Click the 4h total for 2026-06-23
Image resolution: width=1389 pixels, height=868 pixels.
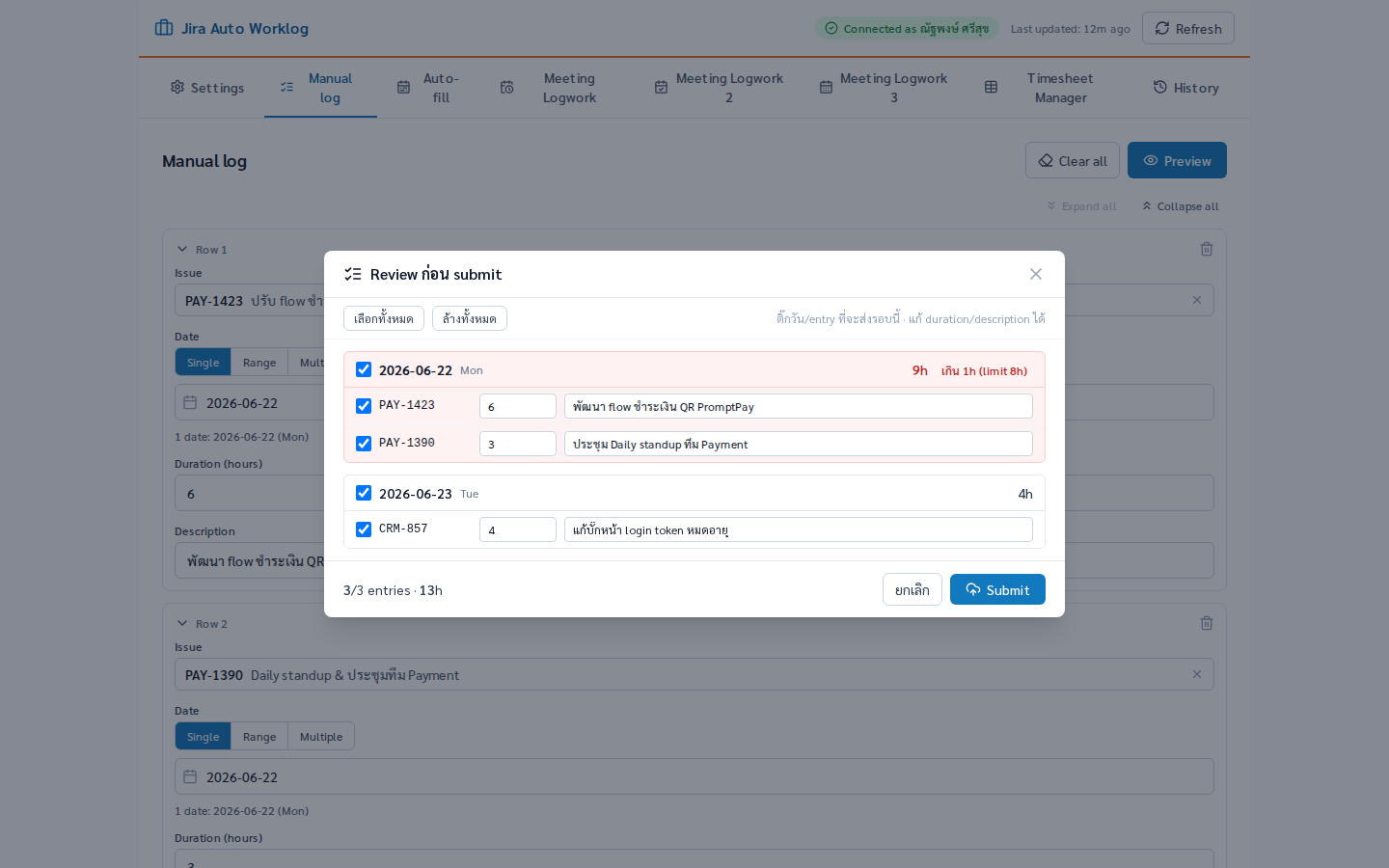[x=1025, y=494]
